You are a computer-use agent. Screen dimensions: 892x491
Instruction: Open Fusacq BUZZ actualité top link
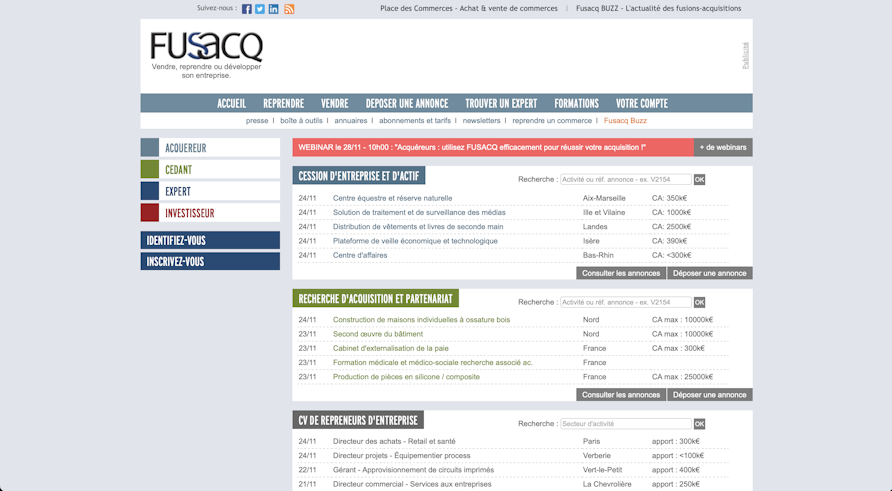click(658, 9)
